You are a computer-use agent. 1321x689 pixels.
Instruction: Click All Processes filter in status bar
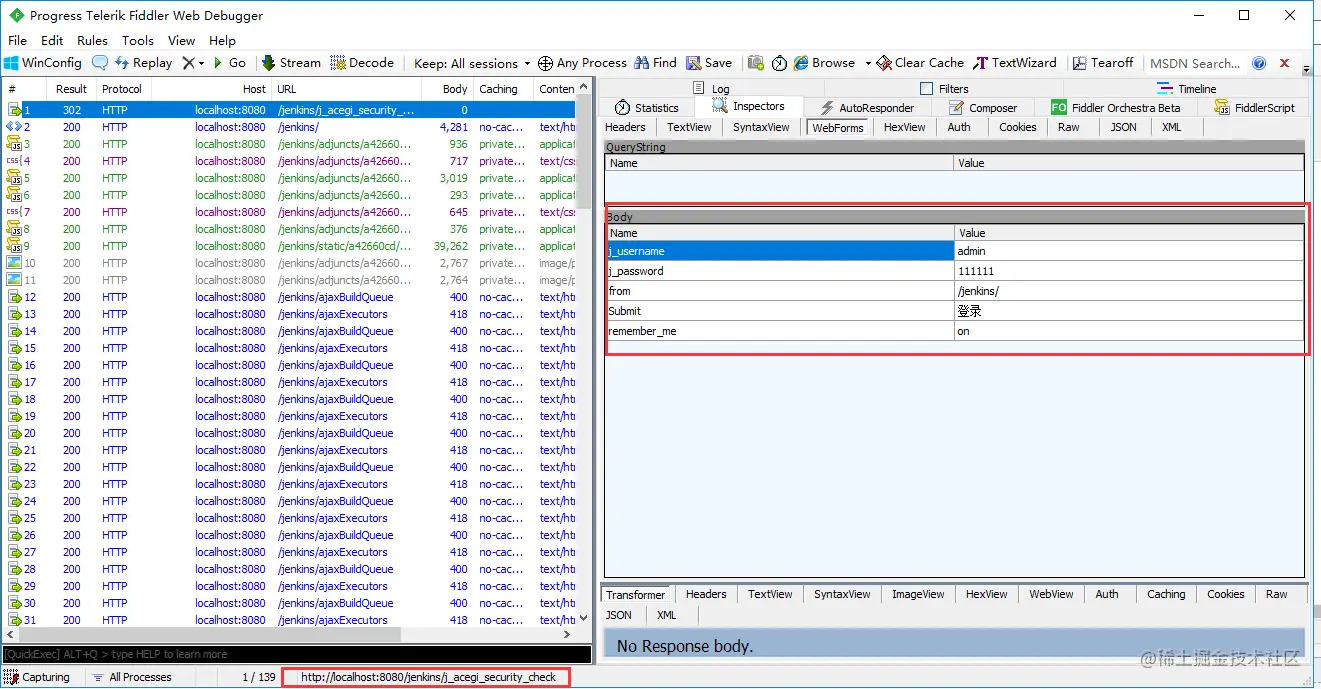[x=131, y=677]
